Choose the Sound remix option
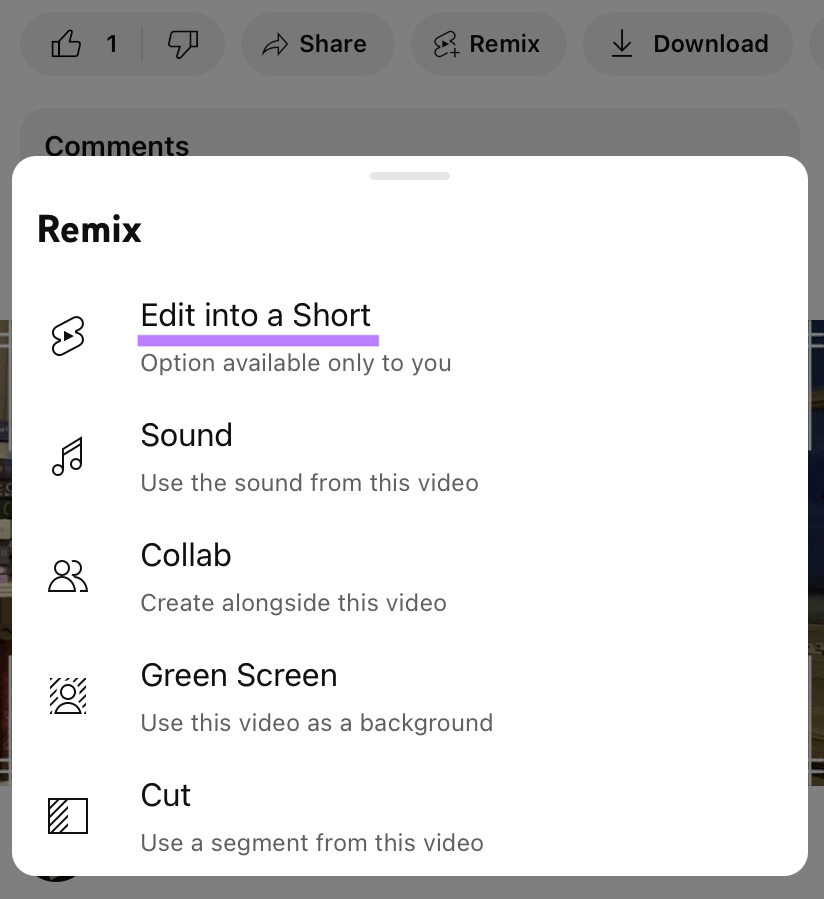 click(409, 457)
